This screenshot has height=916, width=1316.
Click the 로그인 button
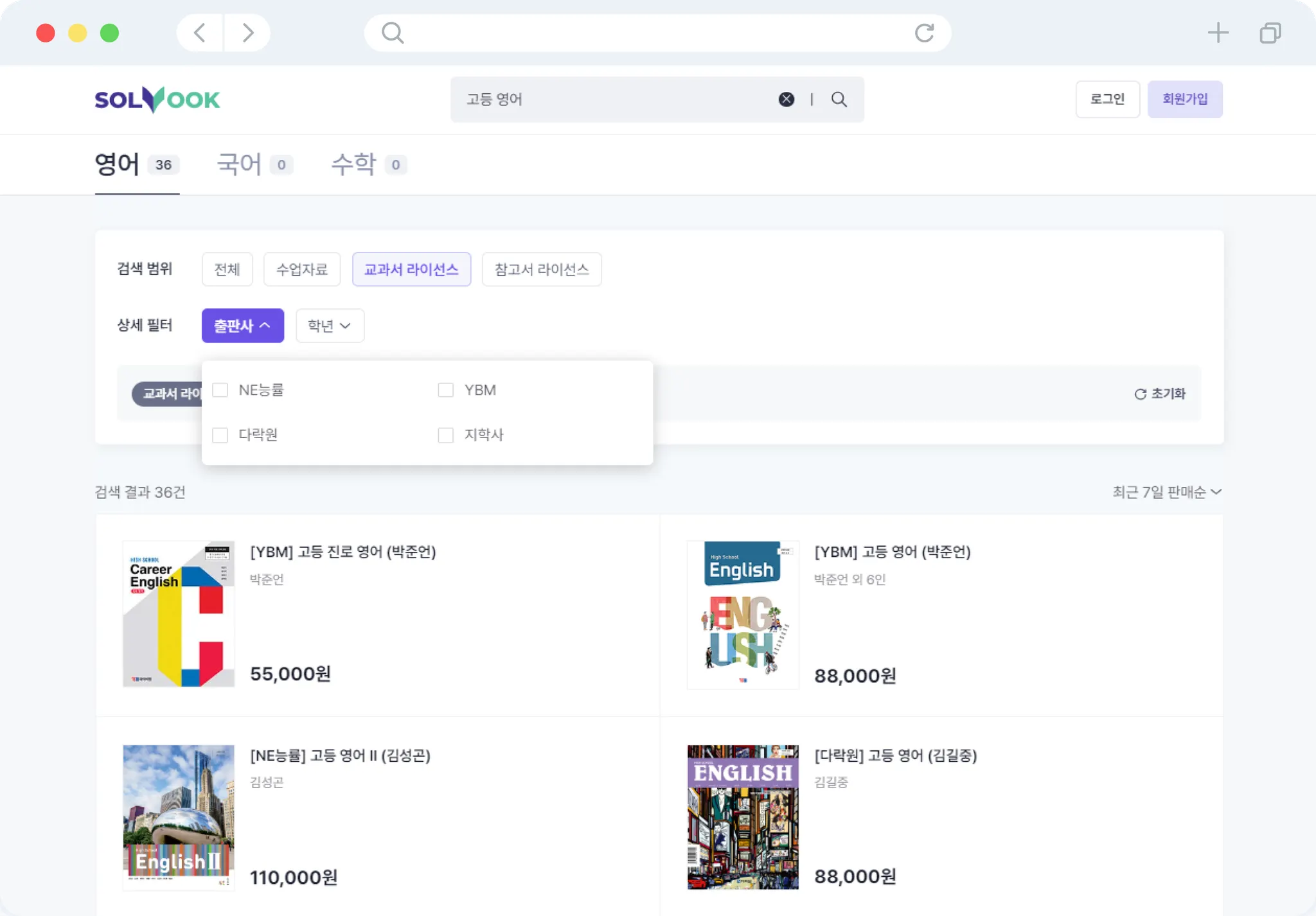click(x=1107, y=100)
